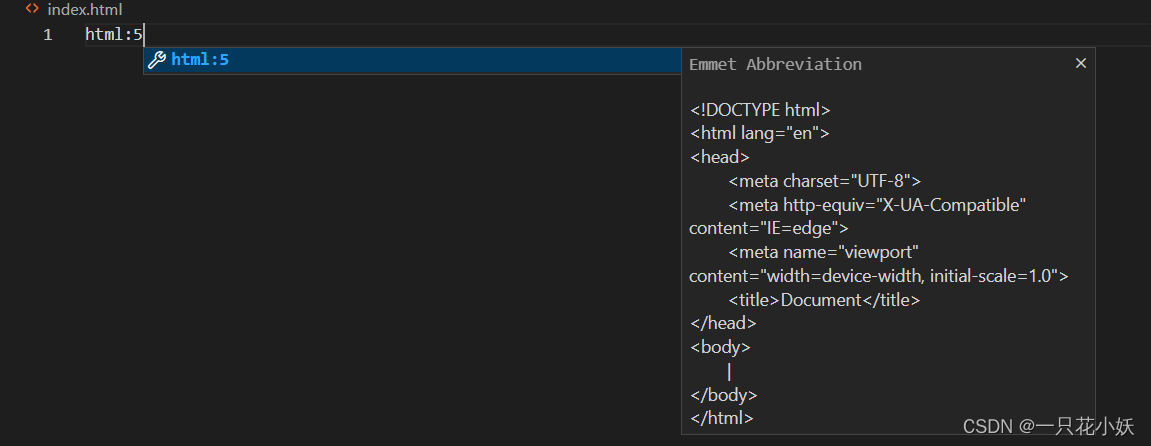This screenshot has width=1151, height=446.
Task: Click the closing </html> tag in preview
Action: pos(721,418)
